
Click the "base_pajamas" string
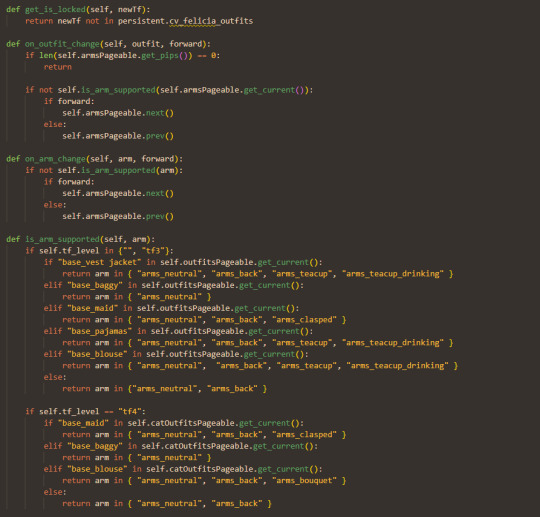point(100,331)
